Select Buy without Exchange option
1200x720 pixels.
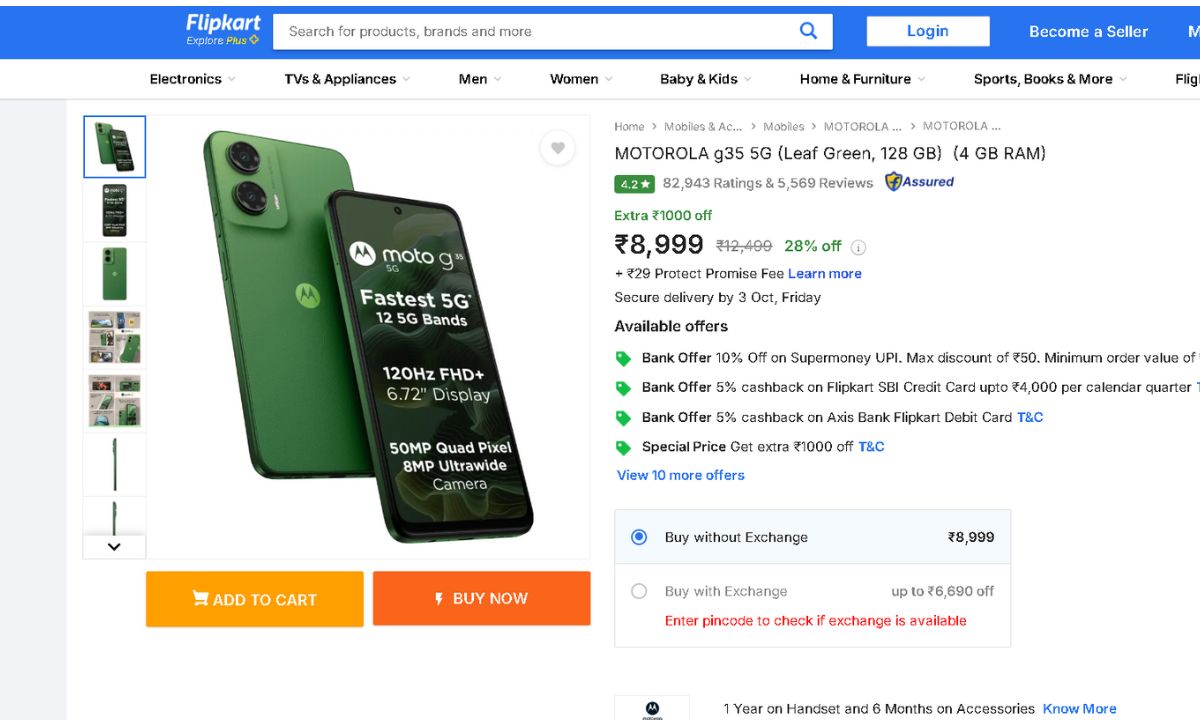click(x=639, y=537)
